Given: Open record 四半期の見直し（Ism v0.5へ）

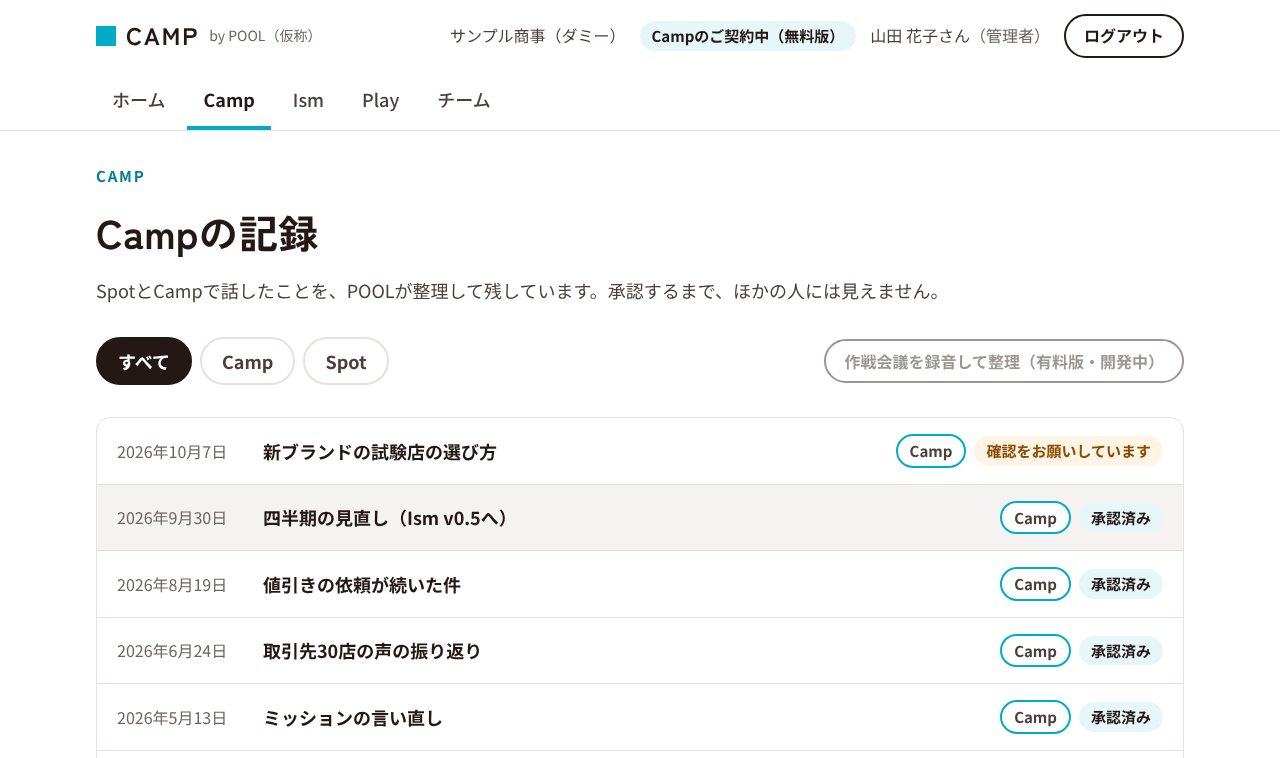Looking at the screenshot, I should 640,518.
